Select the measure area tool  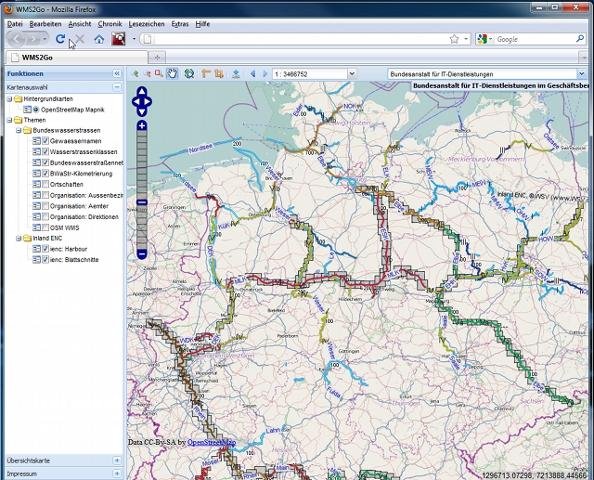point(219,73)
